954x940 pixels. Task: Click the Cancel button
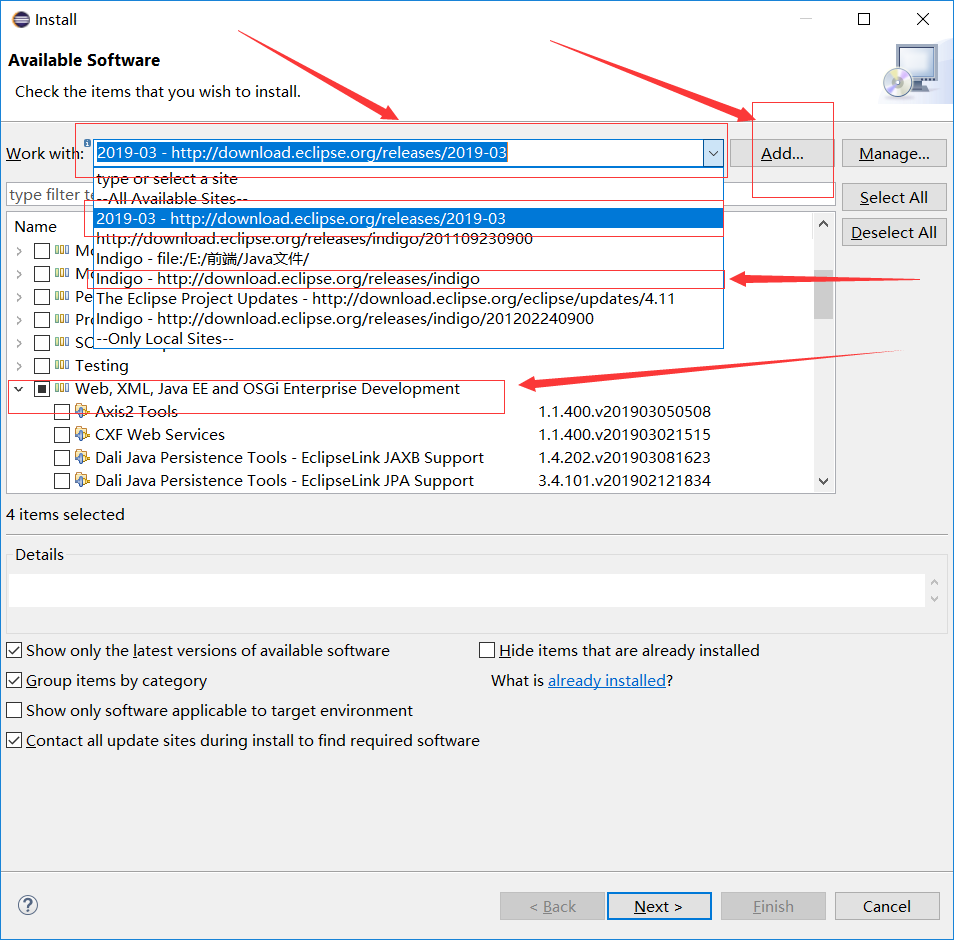coord(886,907)
